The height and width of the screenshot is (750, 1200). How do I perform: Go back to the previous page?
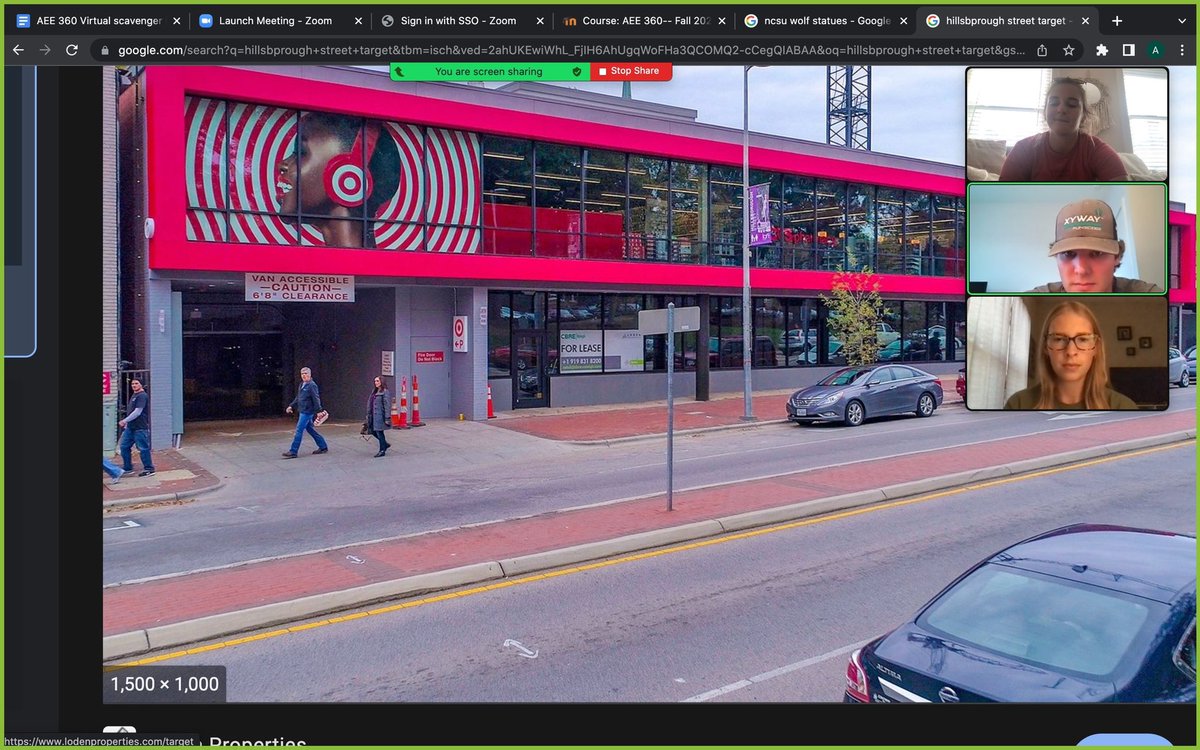click(x=18, y=50)
